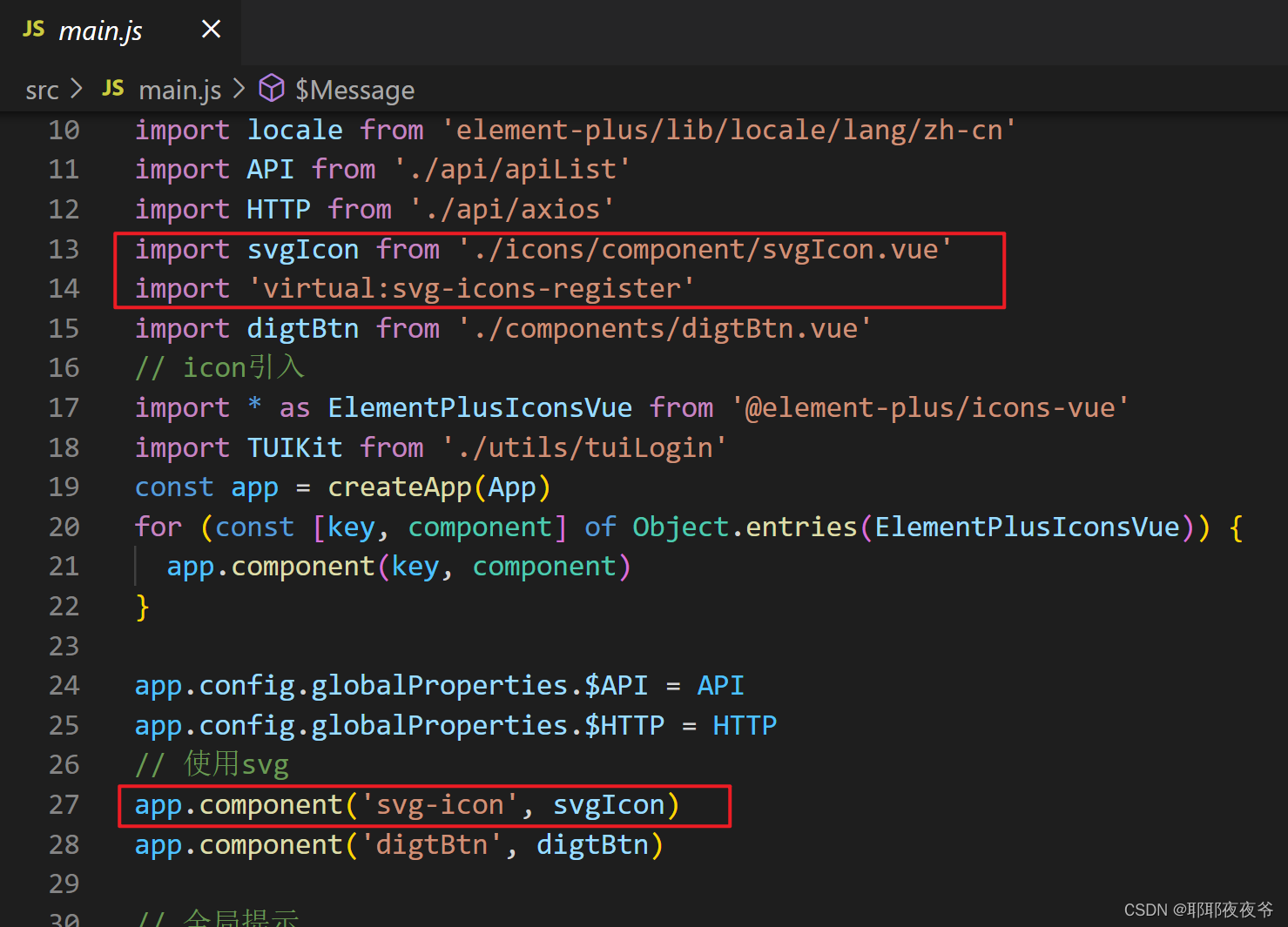Click TUIKit identifier on line 18
The height and width of the screenshot is (927, 1288).
pyautogui.click(x=294, y=448)
